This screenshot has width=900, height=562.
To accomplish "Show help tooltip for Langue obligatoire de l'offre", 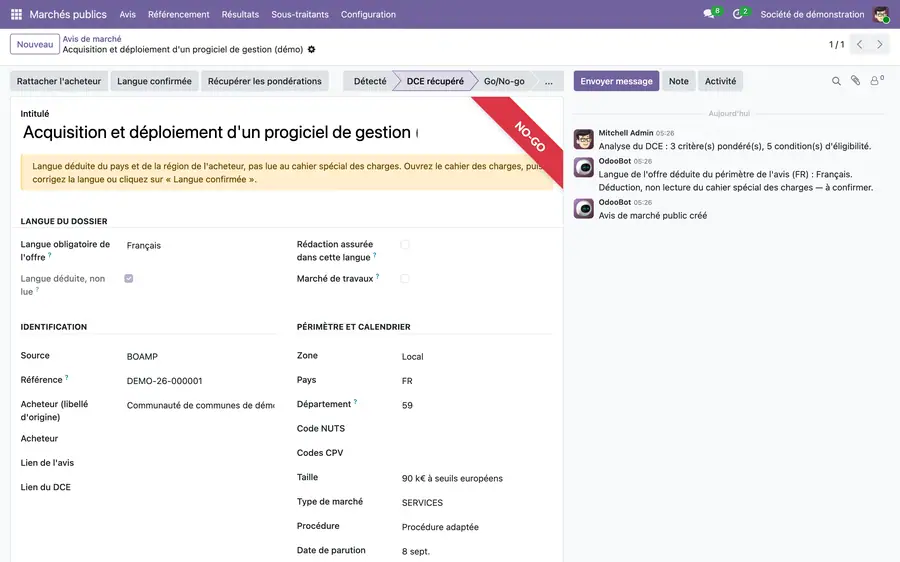I will [49, 254].
